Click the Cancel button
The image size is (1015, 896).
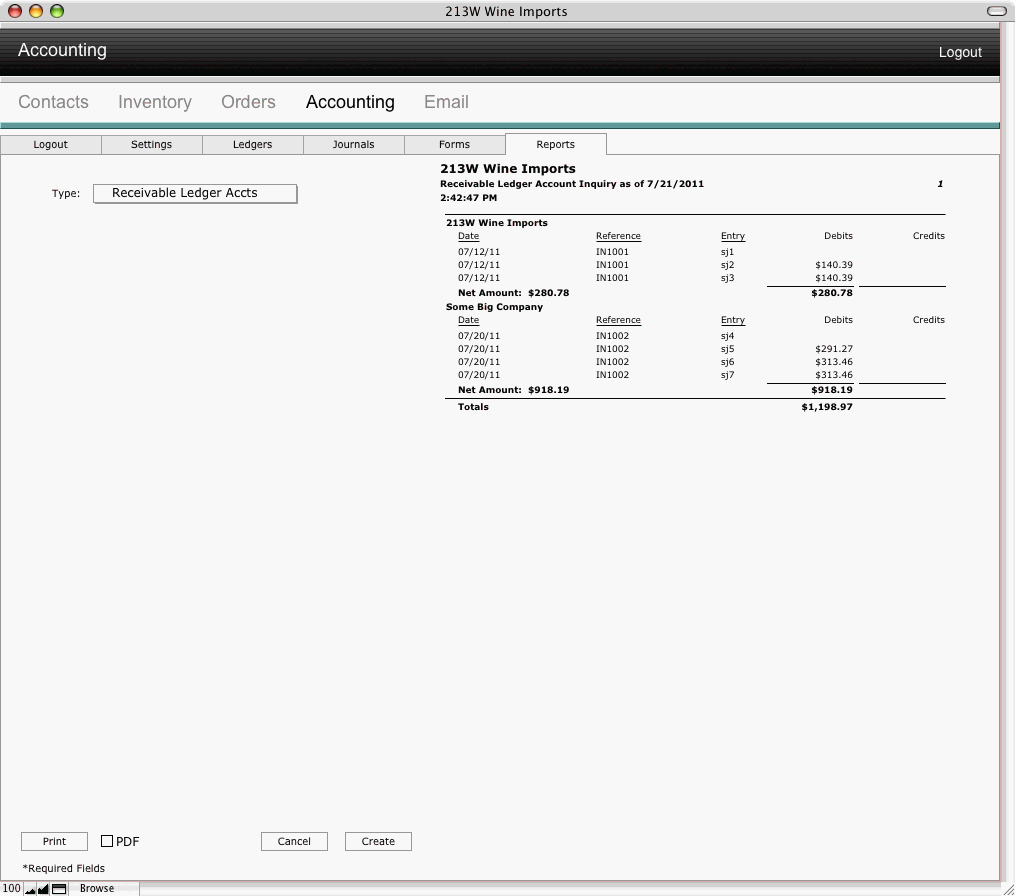pyautogui.click(x=294, y=841)
